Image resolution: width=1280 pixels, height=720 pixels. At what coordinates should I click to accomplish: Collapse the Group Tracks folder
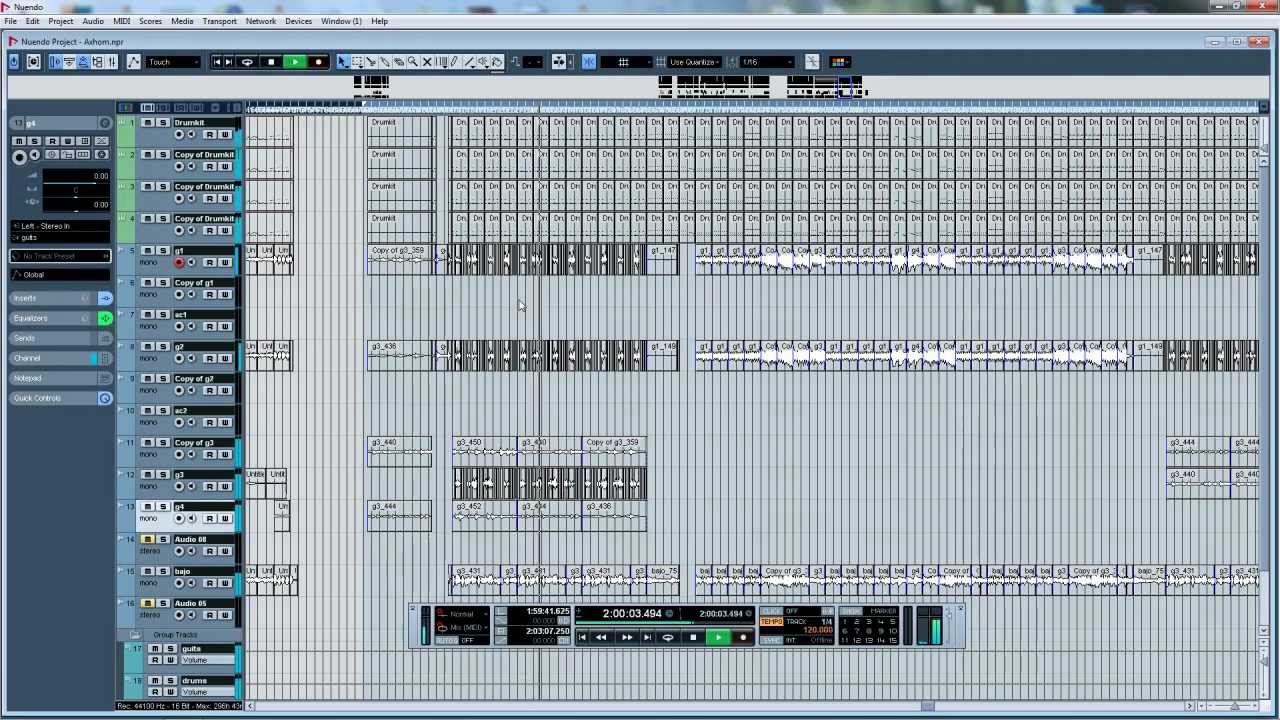click(x=134, y=635)
